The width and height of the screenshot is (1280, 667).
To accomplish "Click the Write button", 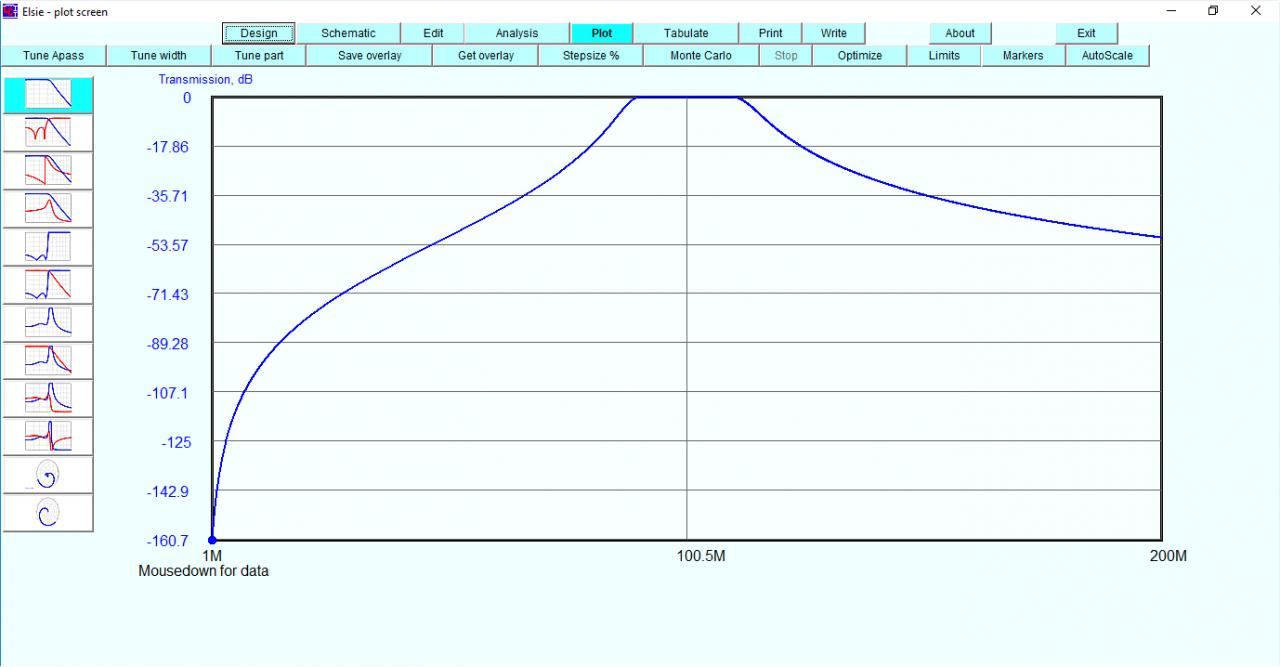I will point(834,34).
